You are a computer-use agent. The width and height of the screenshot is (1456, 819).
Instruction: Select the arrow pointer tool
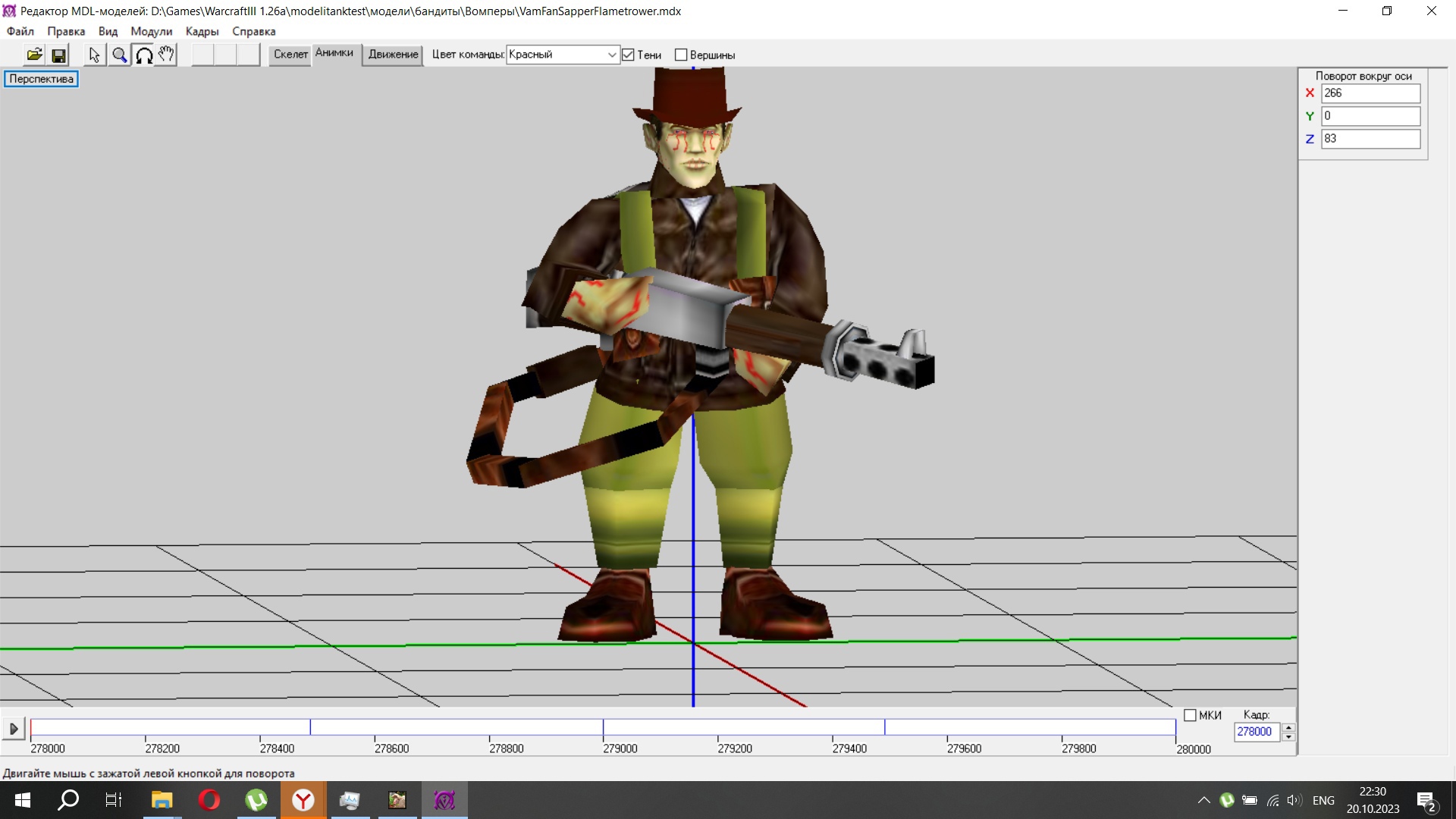tap(94, 55)
